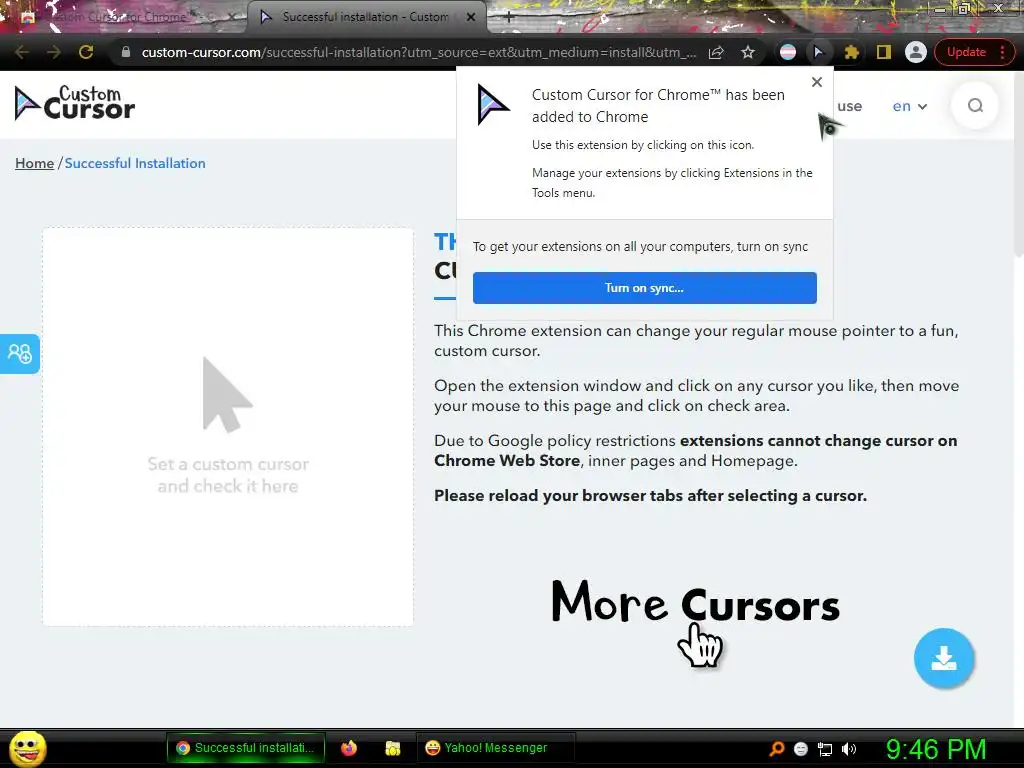Close the extension-added popup

tap(817, 82)
